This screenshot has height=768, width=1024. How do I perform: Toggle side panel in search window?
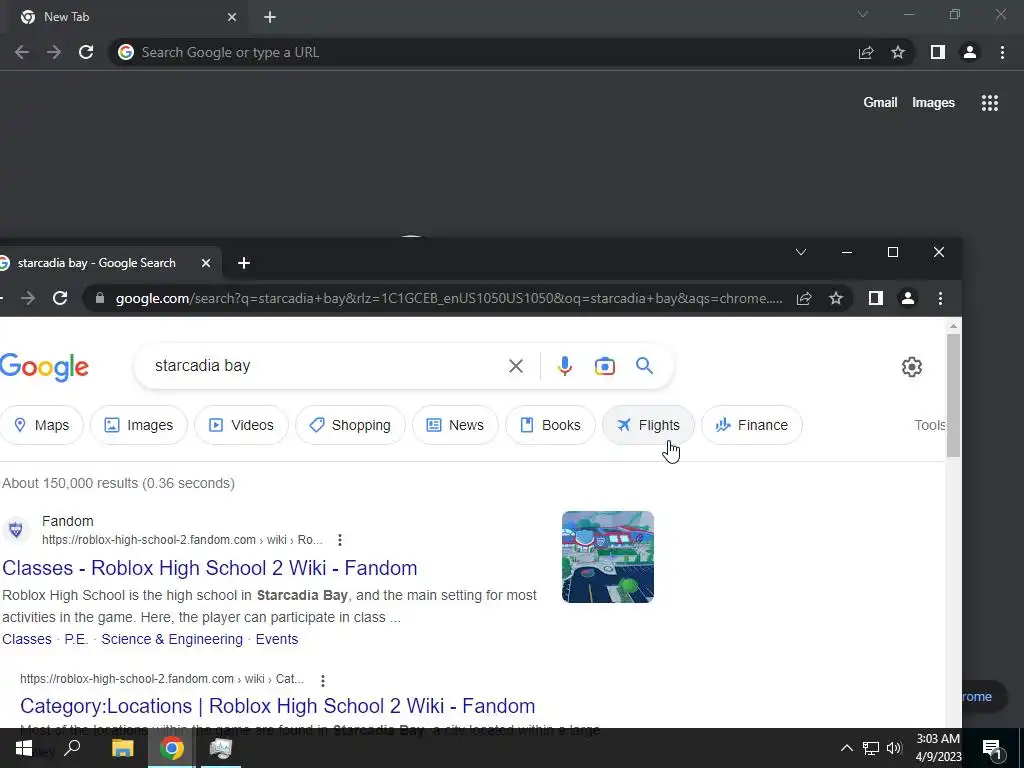click(x=876, y=298)
